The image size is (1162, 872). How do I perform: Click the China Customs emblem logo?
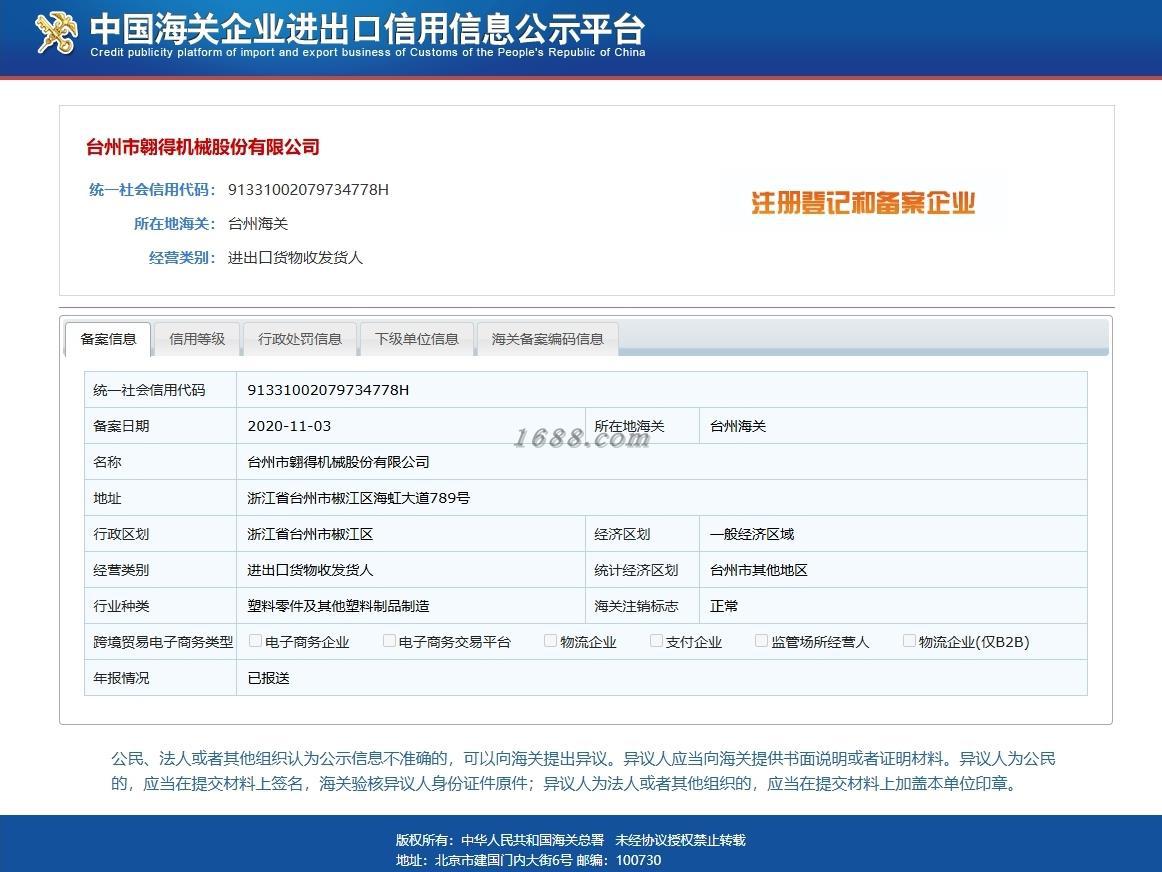click(56, 33)
